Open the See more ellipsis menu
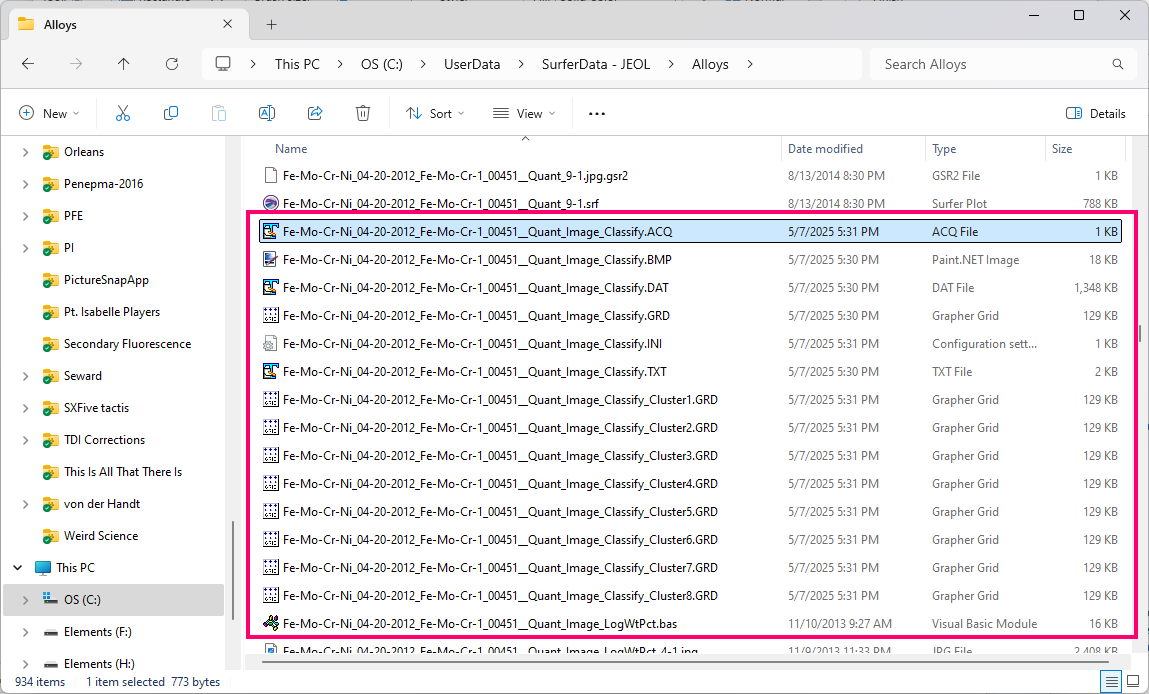 click(597, 114)
